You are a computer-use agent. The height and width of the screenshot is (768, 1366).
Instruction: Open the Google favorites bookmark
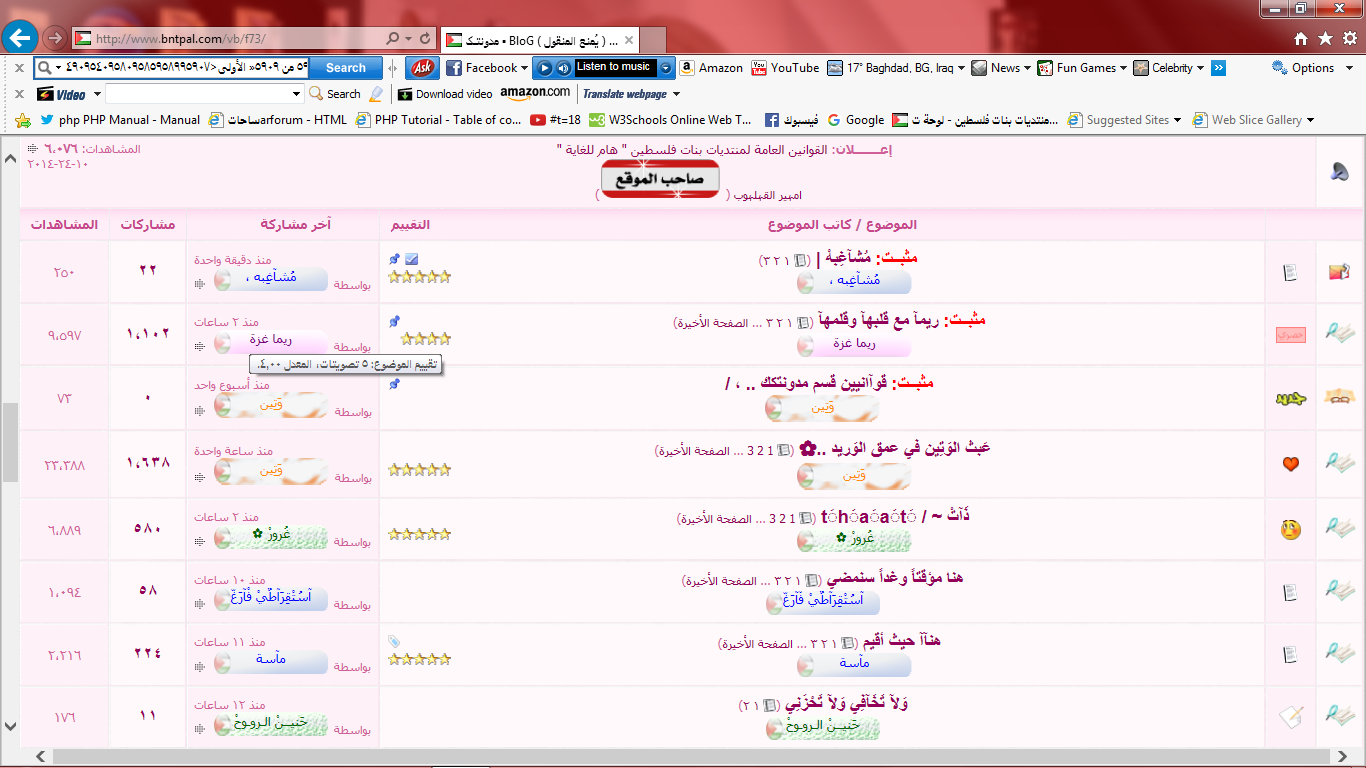(x=855, y=120)
